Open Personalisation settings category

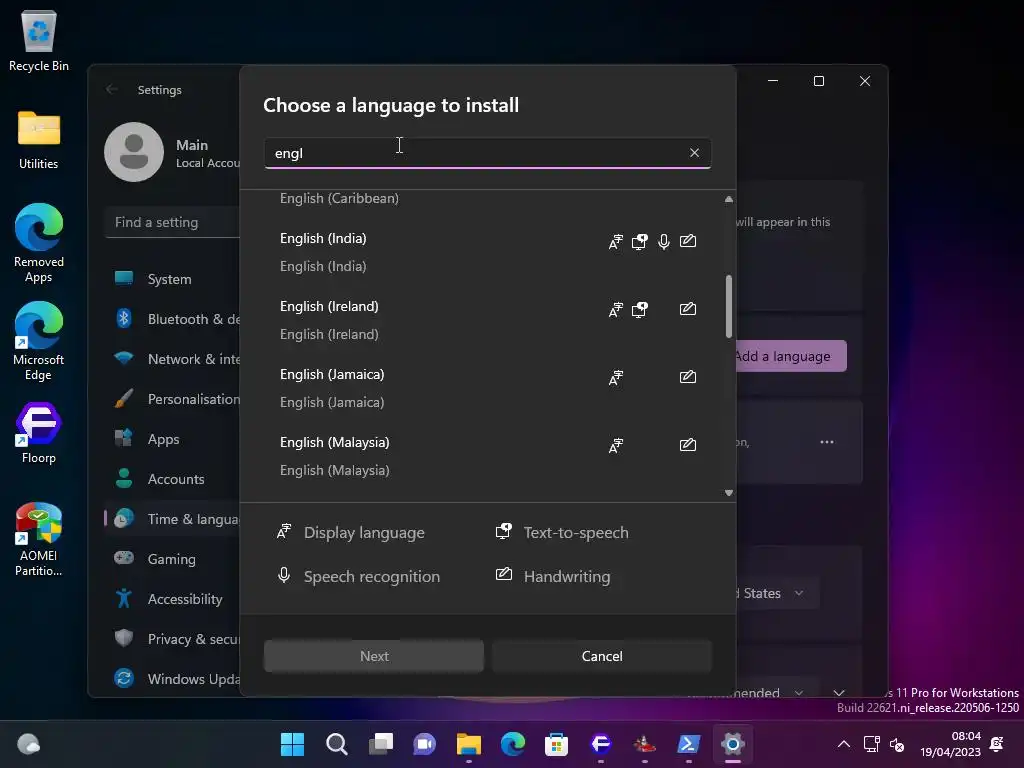pos(172,399)
